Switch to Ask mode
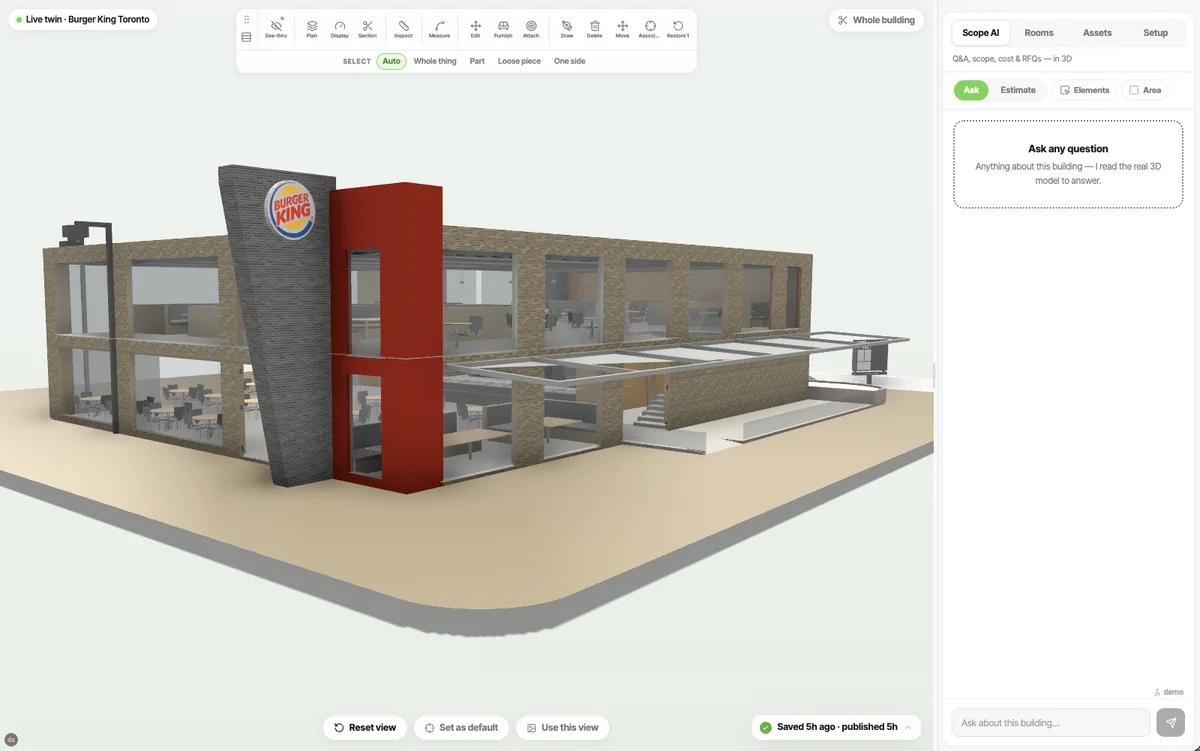1200x751 pixels. [x=971, y=90]
